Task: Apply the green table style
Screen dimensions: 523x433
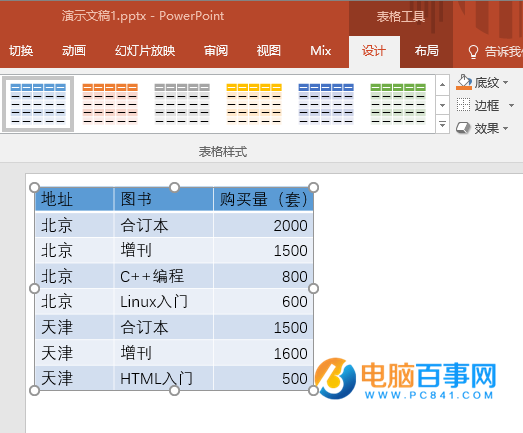Action: pos(398,104)
